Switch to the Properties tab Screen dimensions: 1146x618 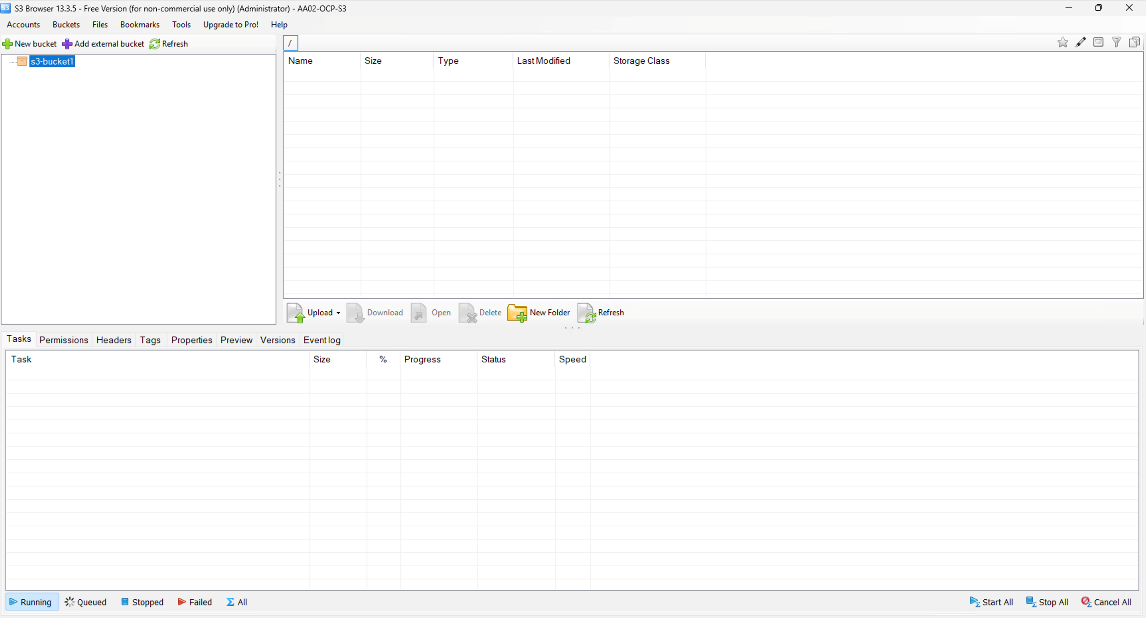coord(191,340)
